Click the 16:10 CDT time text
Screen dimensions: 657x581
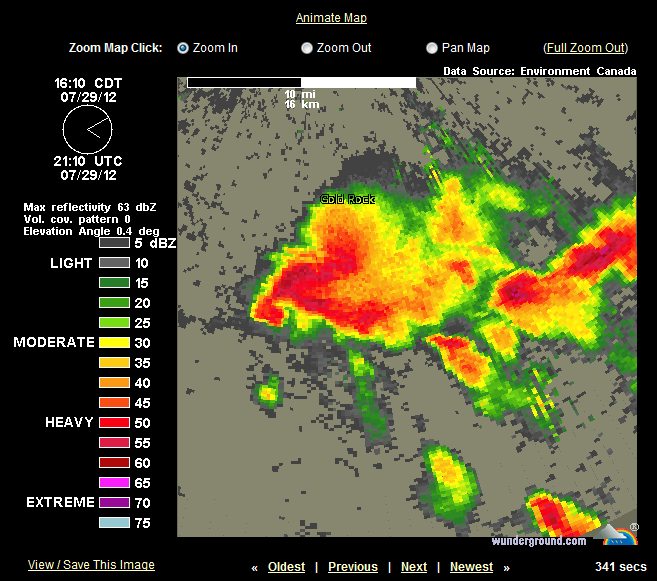(x=88, y=83)
